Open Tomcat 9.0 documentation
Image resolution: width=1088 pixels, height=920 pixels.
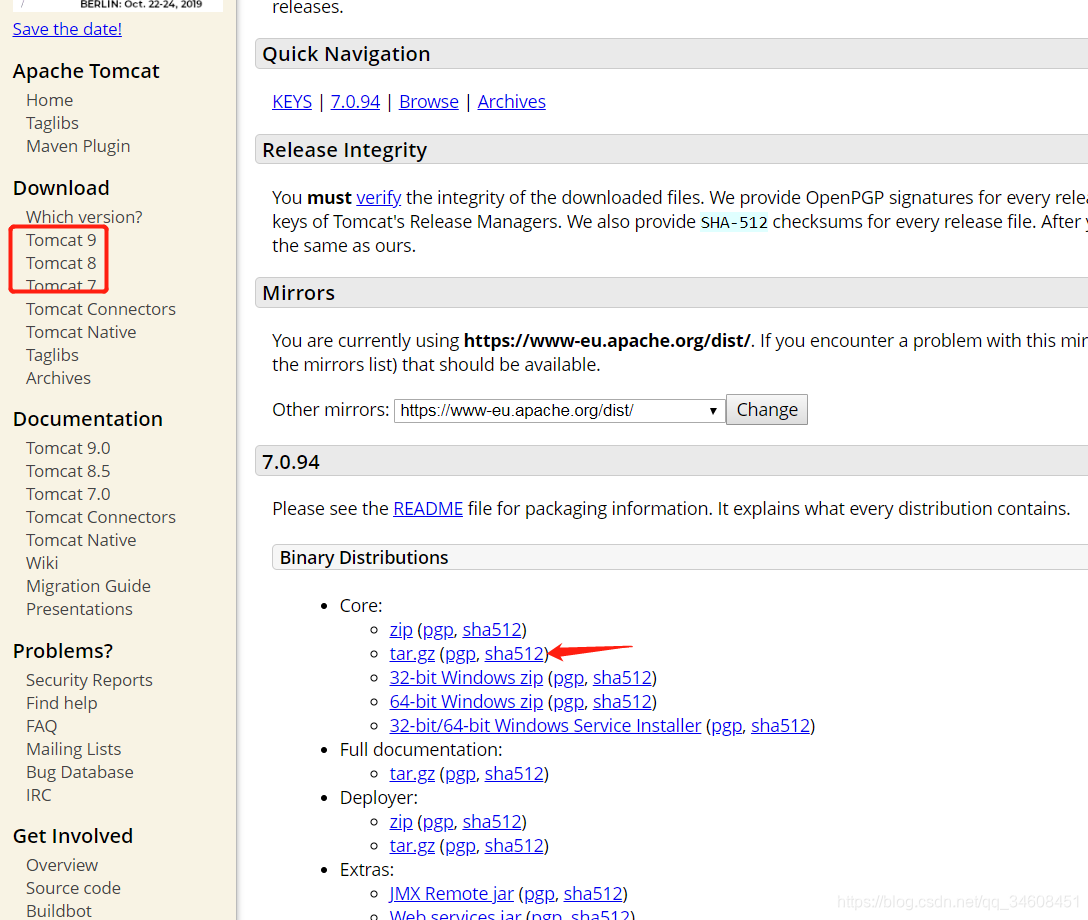68,448
